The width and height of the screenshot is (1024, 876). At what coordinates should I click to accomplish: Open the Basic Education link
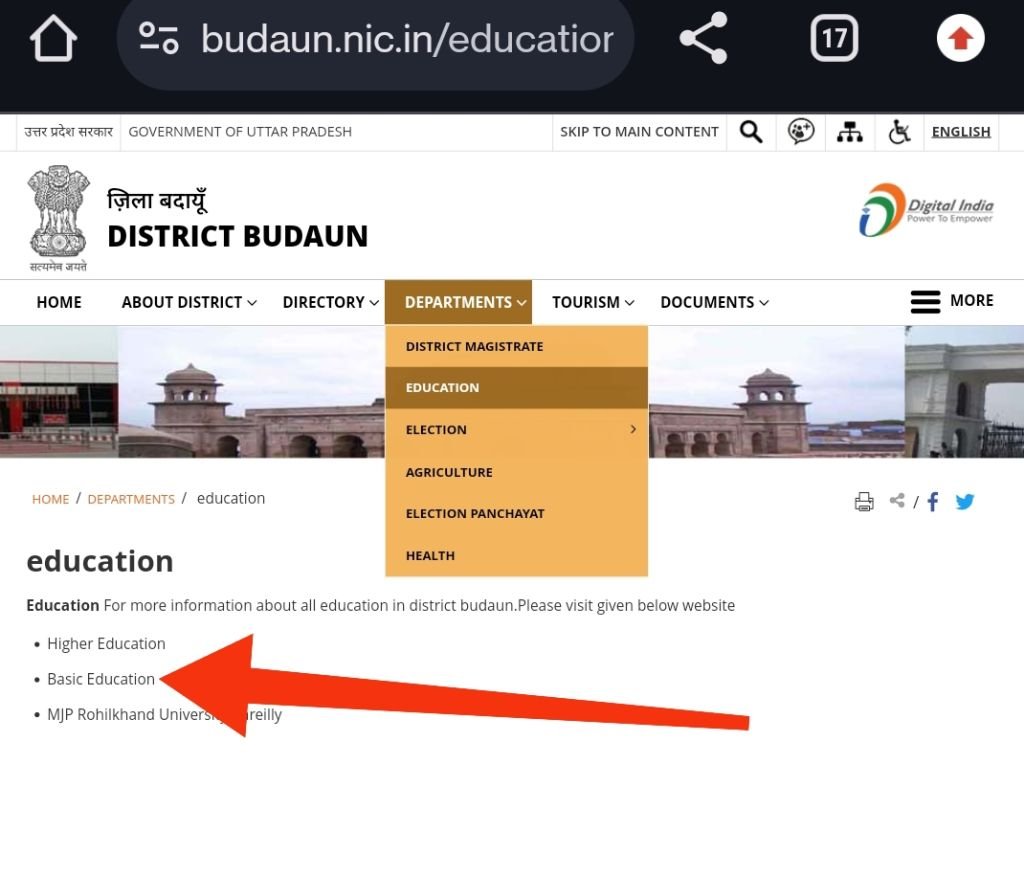click(101, 679)
